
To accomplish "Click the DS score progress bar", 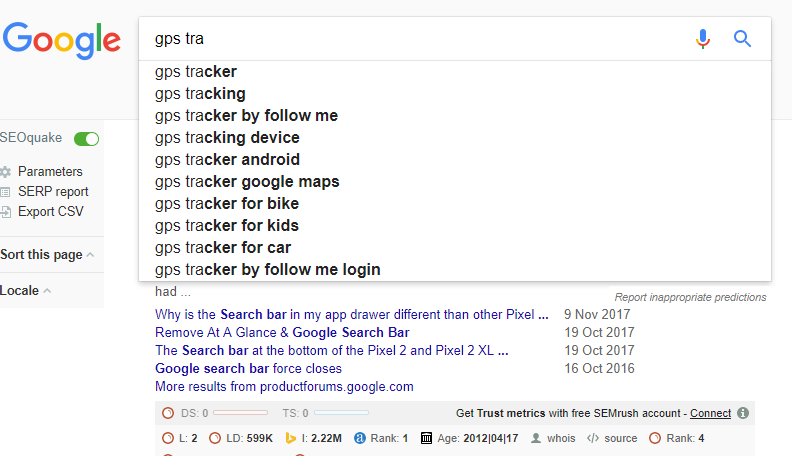I will pyautogui.click(x=240, y=412).
